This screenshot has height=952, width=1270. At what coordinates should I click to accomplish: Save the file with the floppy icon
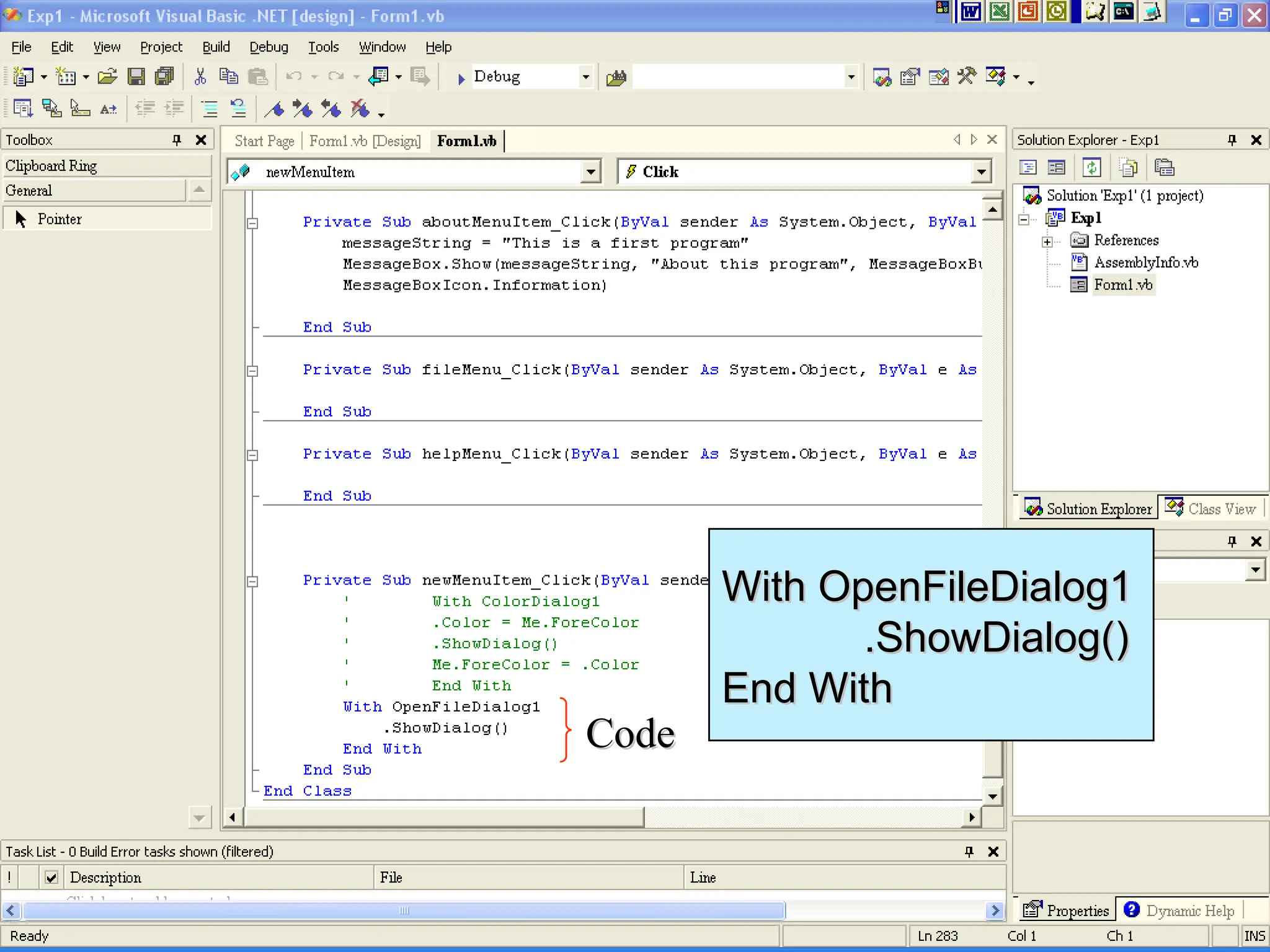[x=136, y=77]
